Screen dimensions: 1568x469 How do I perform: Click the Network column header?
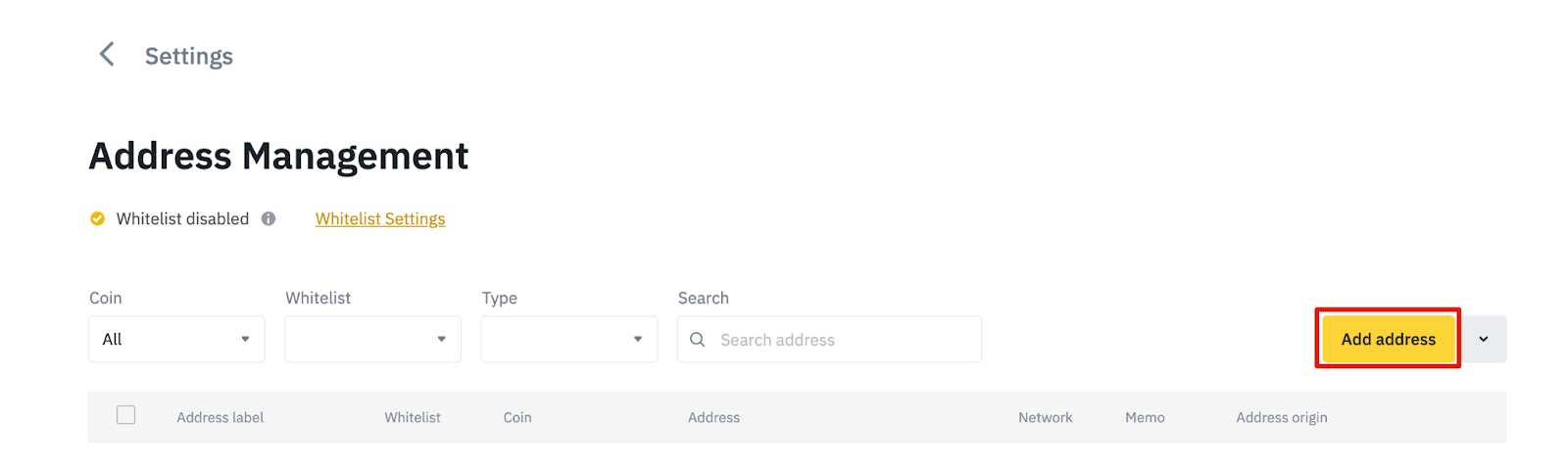click(x=1046, y=417)
